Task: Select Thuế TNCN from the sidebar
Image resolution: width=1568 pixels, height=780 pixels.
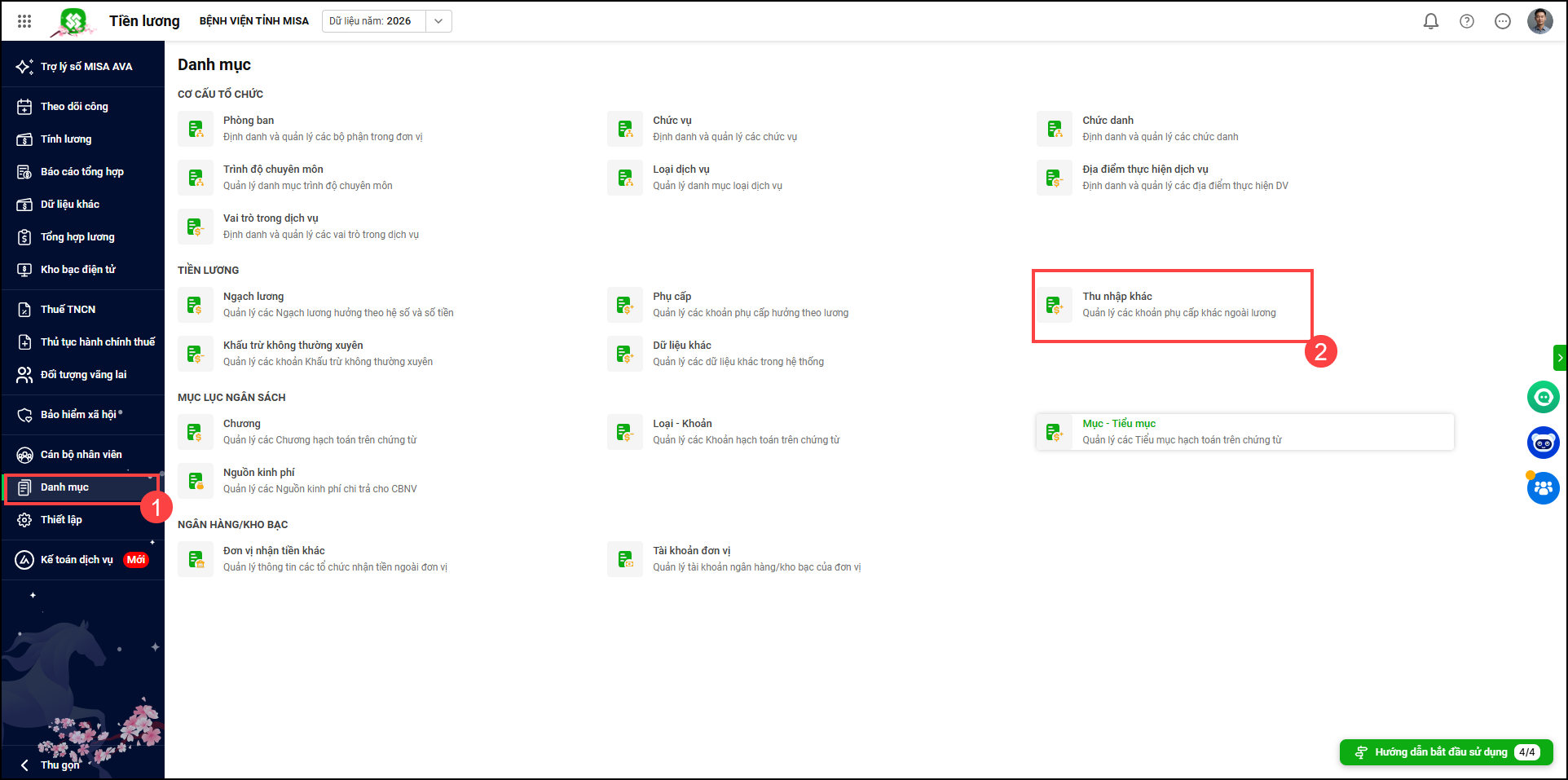Action: (x=68, y=310)
